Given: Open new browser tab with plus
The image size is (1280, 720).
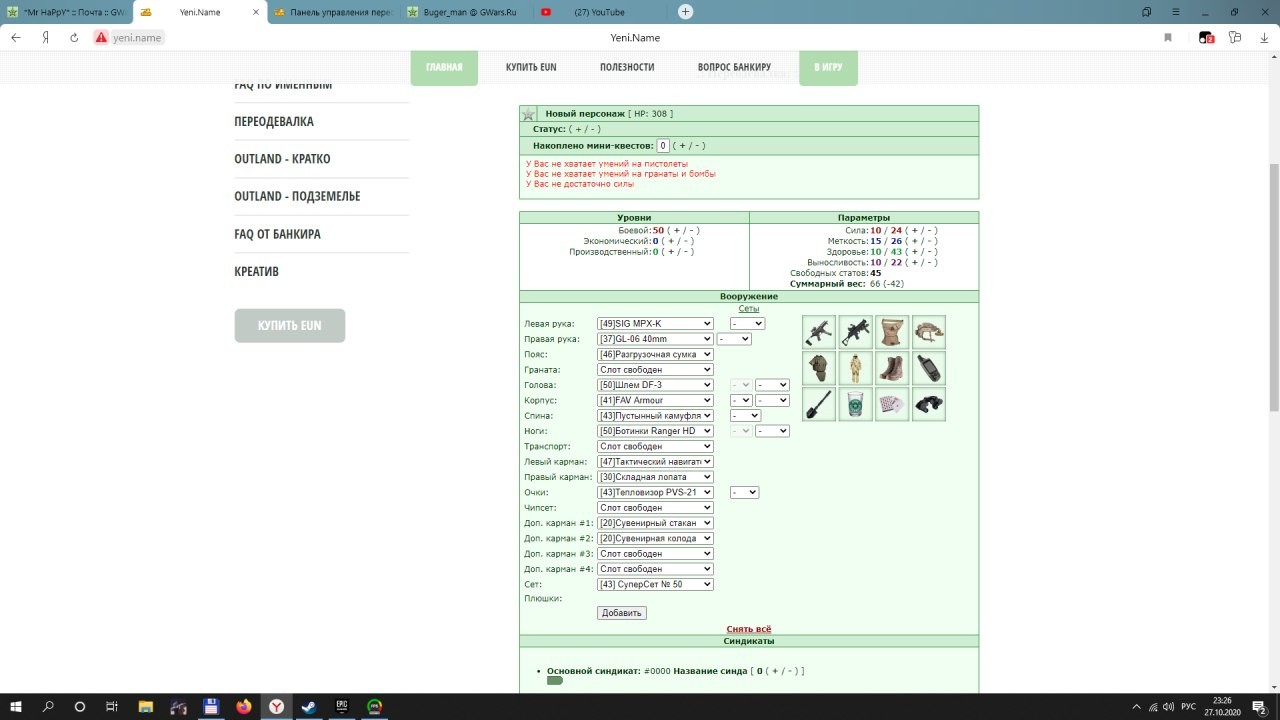Looking at the screenshot, I should point(685,12).
